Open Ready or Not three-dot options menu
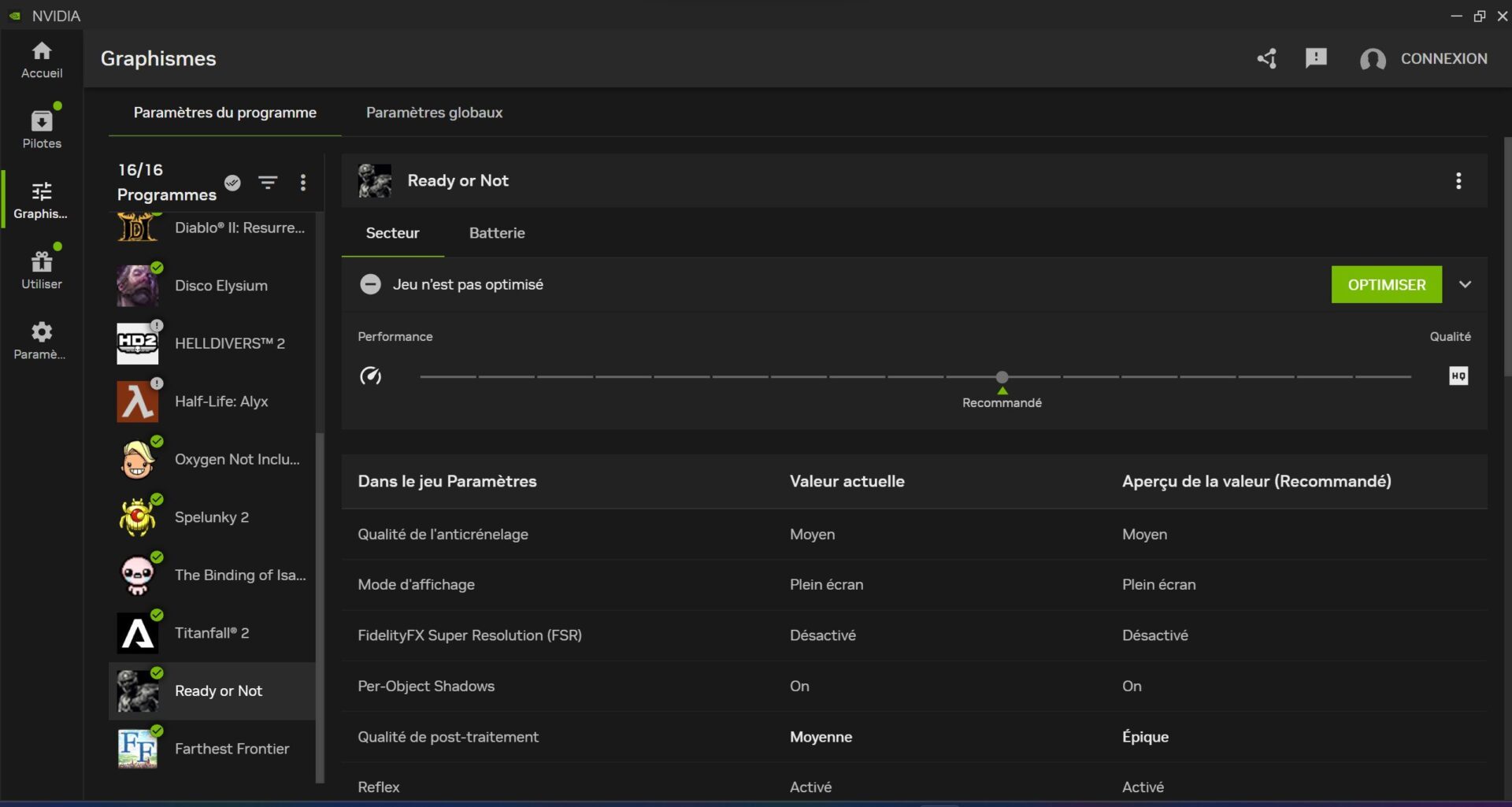This screenshot has height=807, width=1512. click(x=1458, y=181)
